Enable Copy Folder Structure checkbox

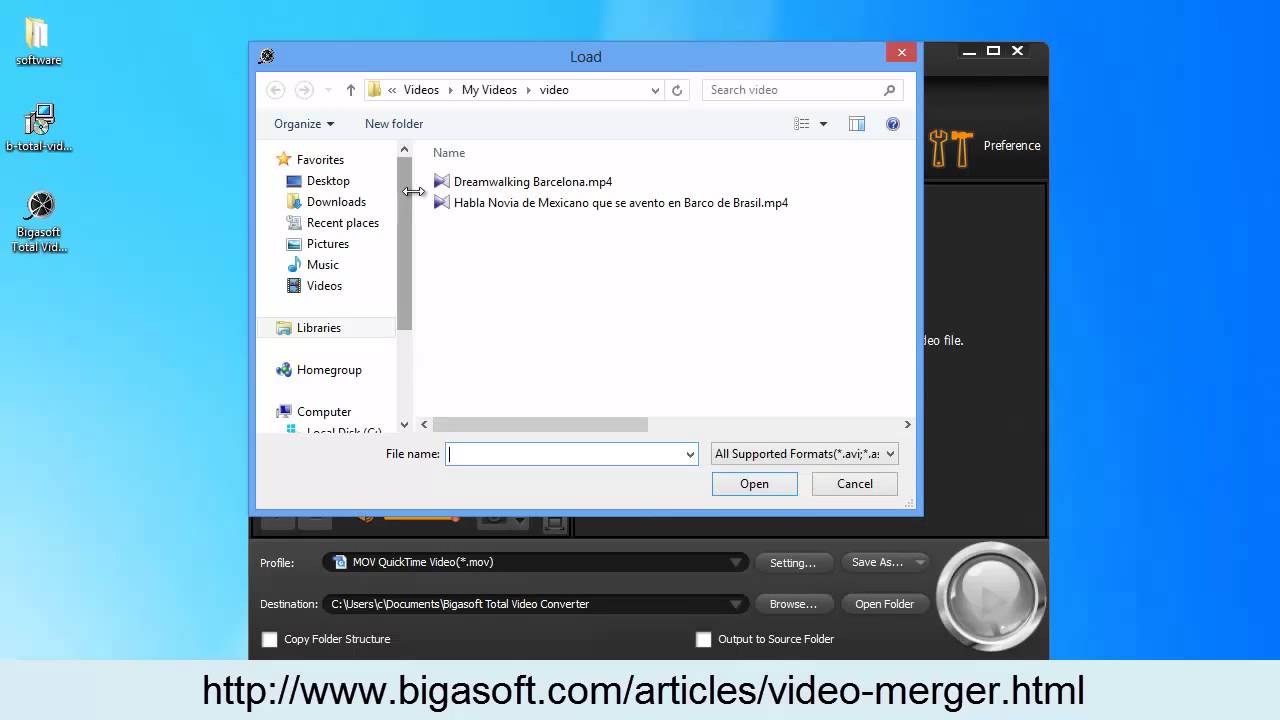click(x=269, y=639)
